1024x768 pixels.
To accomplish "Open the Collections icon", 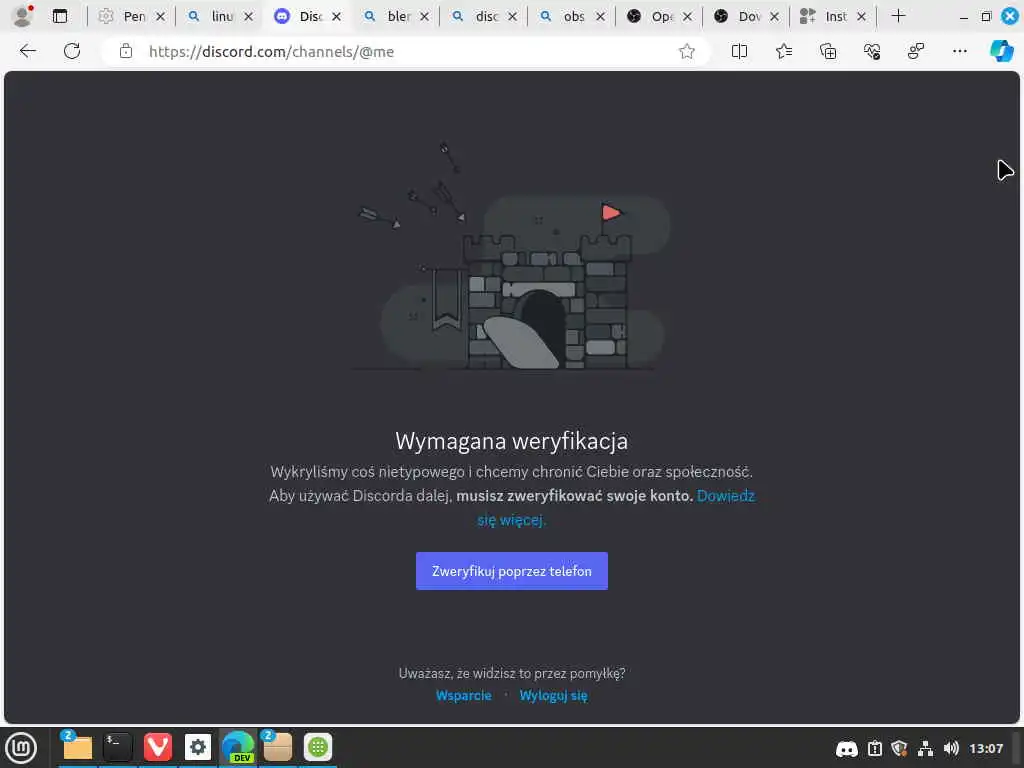I will coord(827,51).
